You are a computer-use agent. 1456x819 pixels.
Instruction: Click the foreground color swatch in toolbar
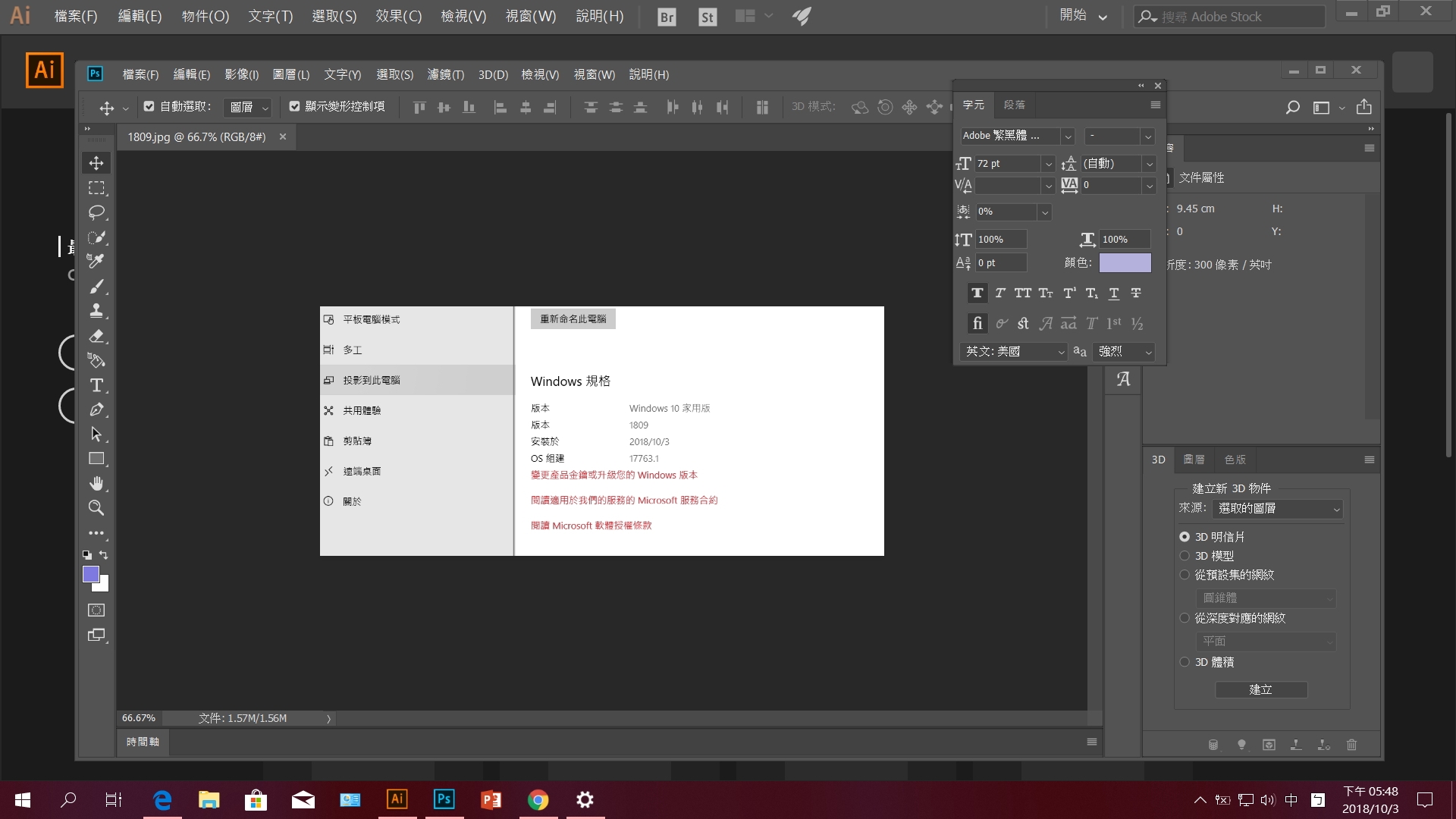[89, 573]
